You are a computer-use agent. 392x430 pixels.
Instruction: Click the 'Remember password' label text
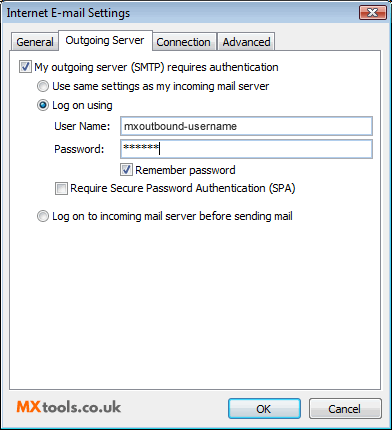tap(185, 170)
